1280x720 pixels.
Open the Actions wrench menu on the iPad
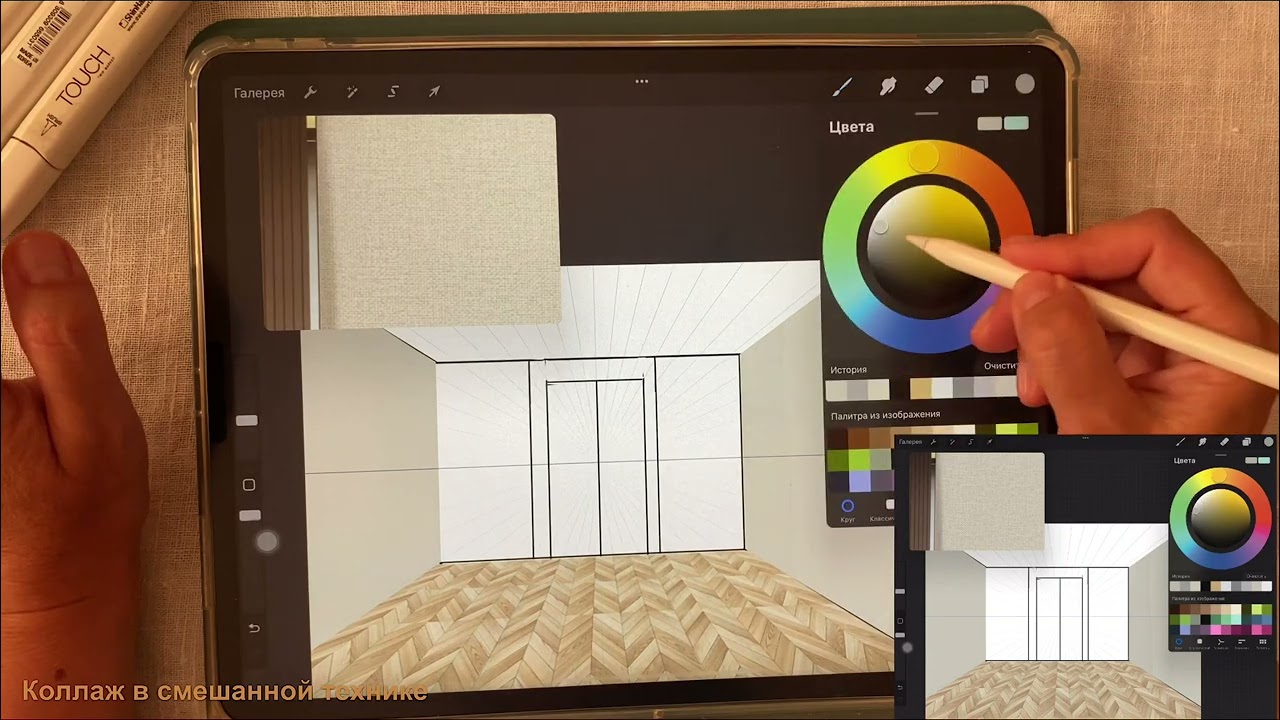coord(310,92)
